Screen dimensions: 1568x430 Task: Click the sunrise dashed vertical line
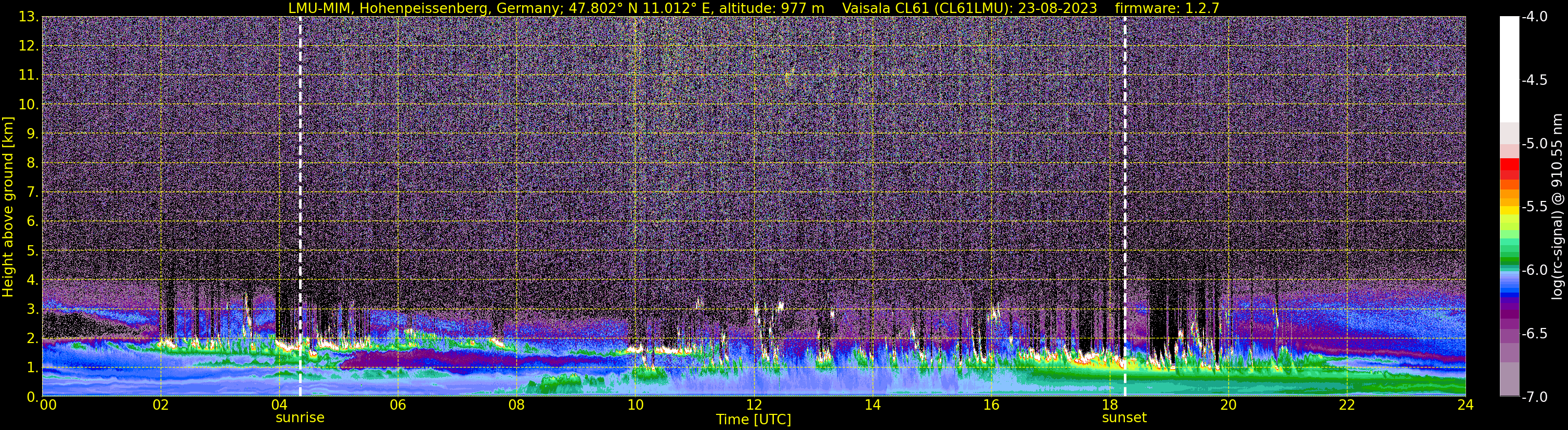point(300,207)
